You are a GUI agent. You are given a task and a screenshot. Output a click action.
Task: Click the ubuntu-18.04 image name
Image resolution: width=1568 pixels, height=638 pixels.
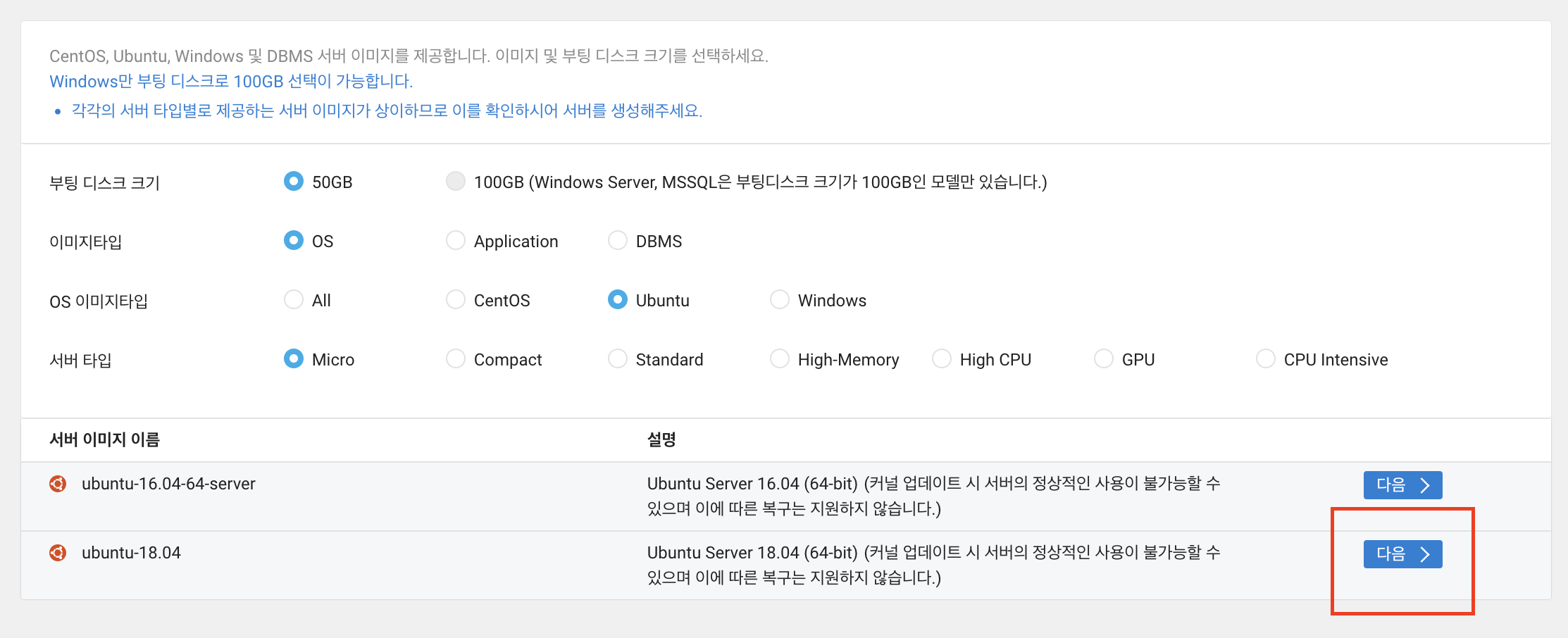point(131,553)
